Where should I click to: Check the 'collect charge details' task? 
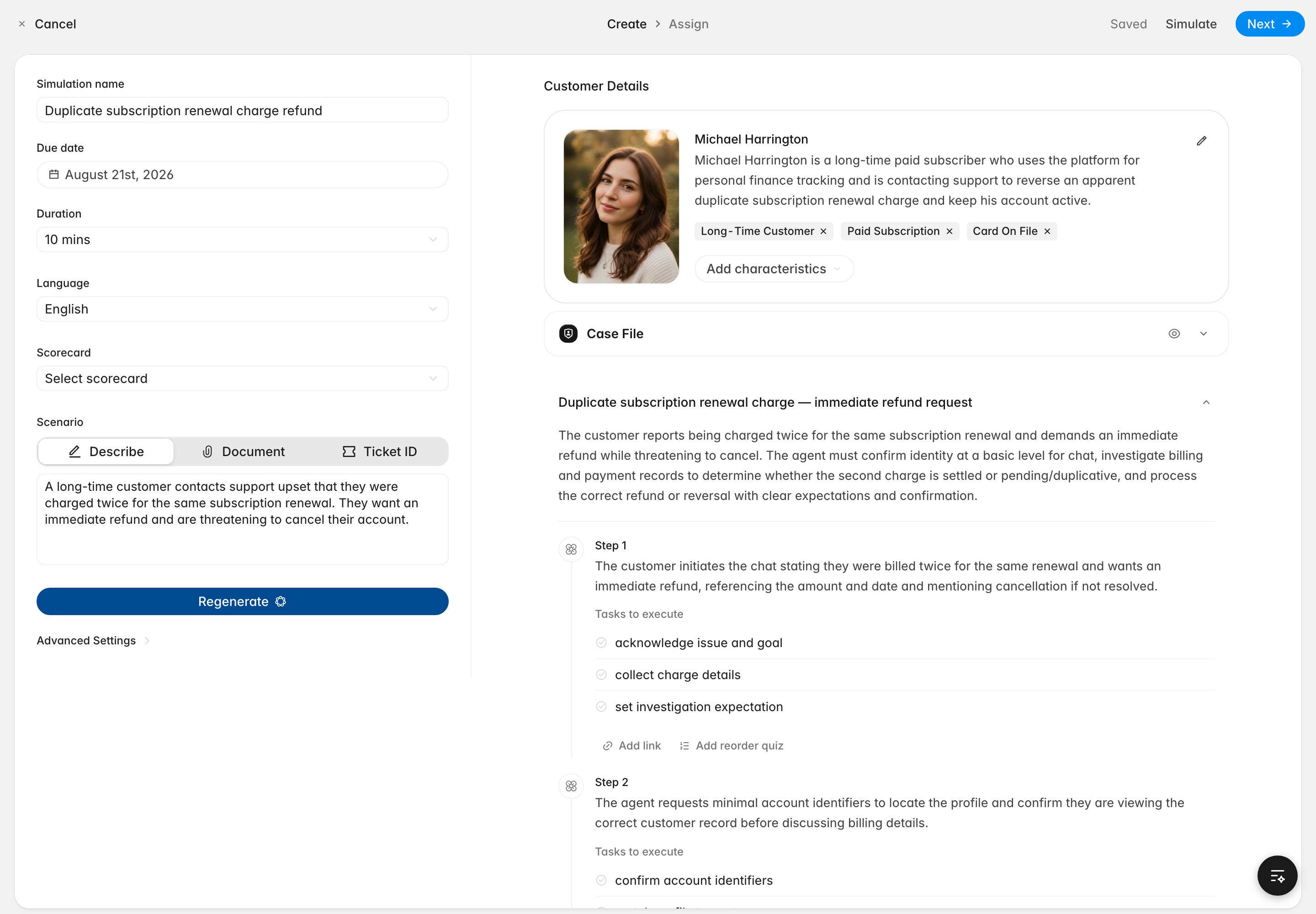601,675
